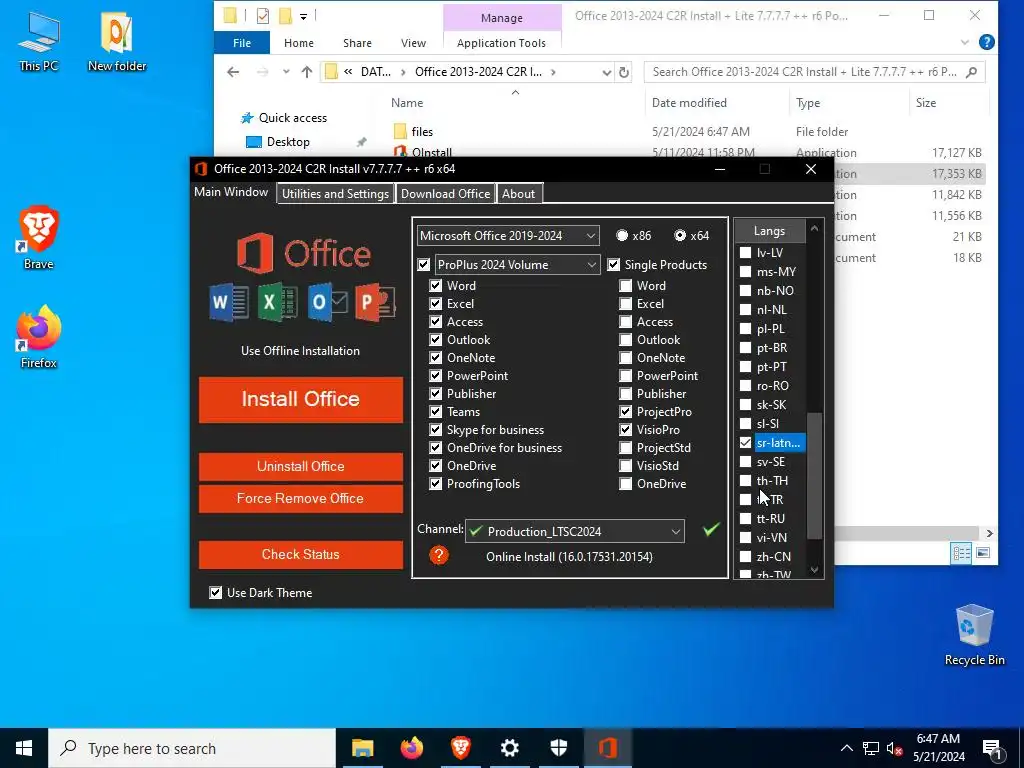Toggle the Use Dark Theme checkbox

click(216, 592)
